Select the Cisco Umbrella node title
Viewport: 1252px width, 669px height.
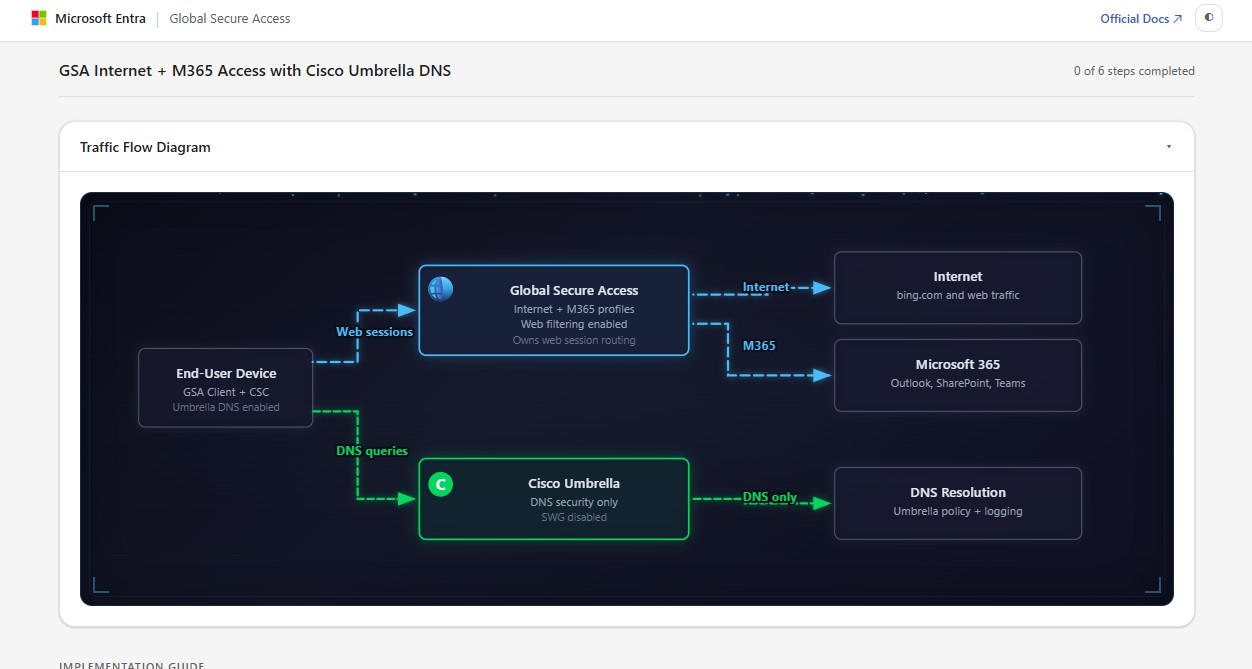click(574, 484)
